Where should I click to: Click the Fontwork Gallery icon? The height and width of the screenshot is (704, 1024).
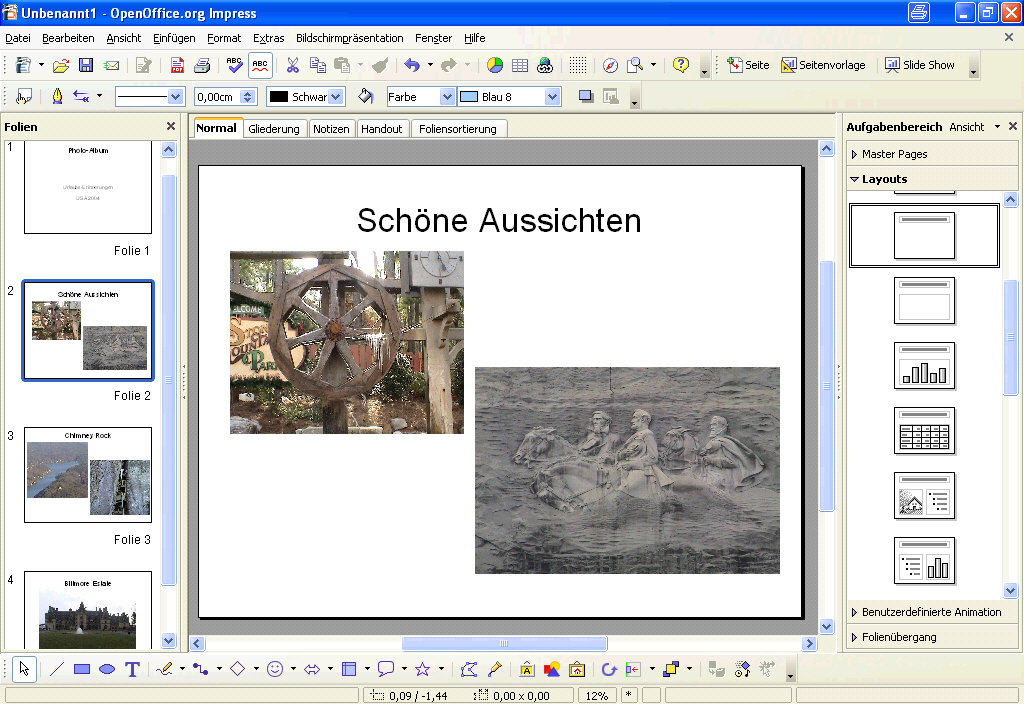click(526, 669)
